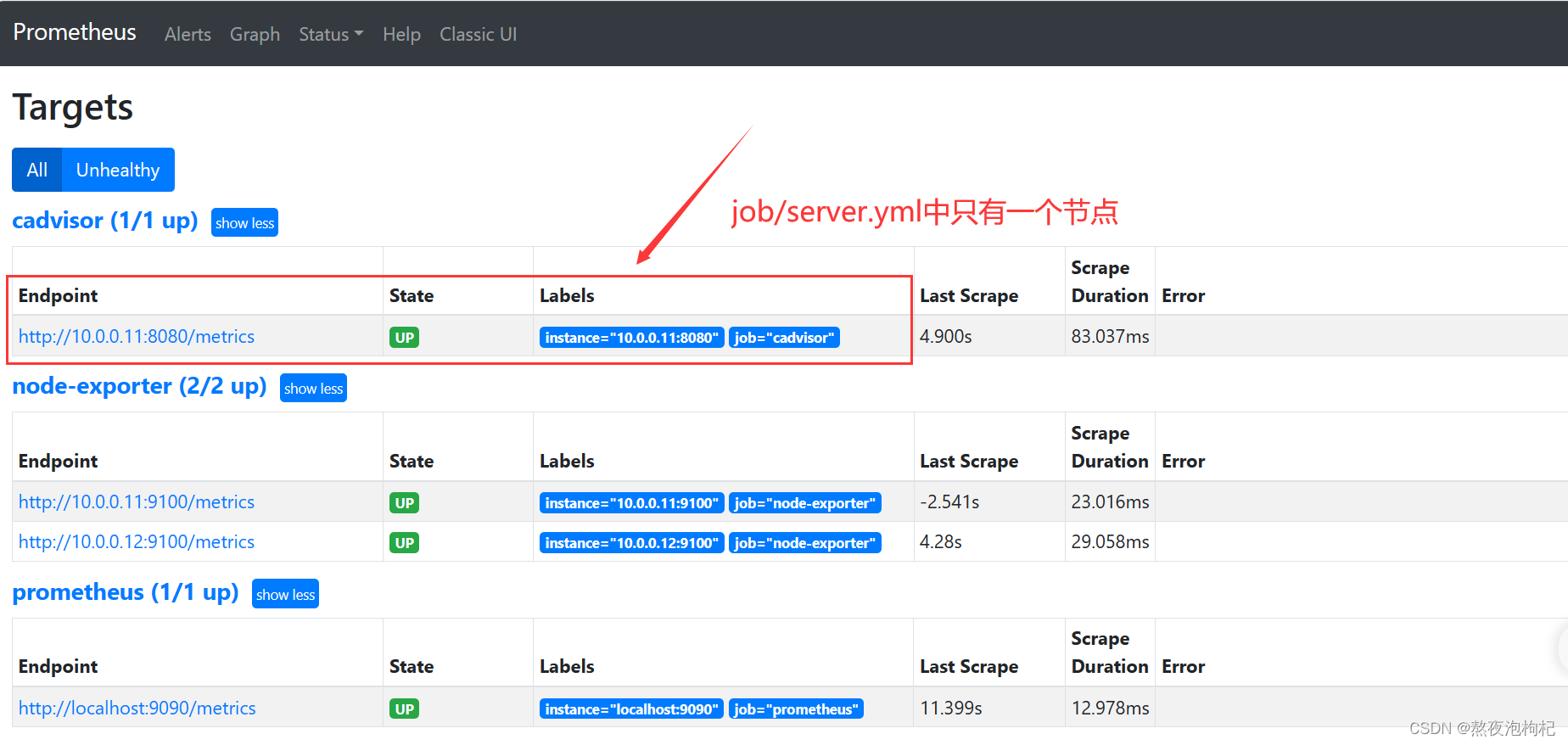
Task: Click label instance="10.0.0.12:9100"
Action: (x=632, y=542)
